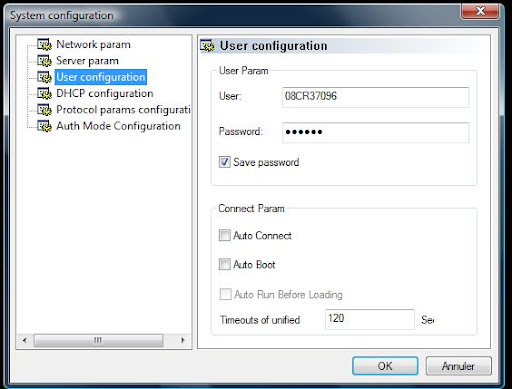Click the User configuration tree icon
Screen dimensions: 512x389
pos(44,77)
